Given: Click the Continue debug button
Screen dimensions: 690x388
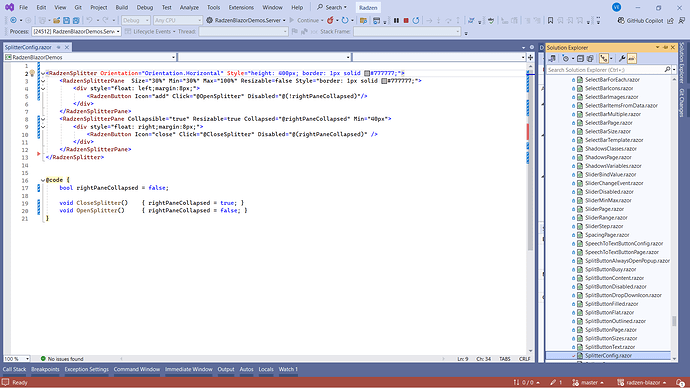Looking at the screenshot, I should 306,20.
